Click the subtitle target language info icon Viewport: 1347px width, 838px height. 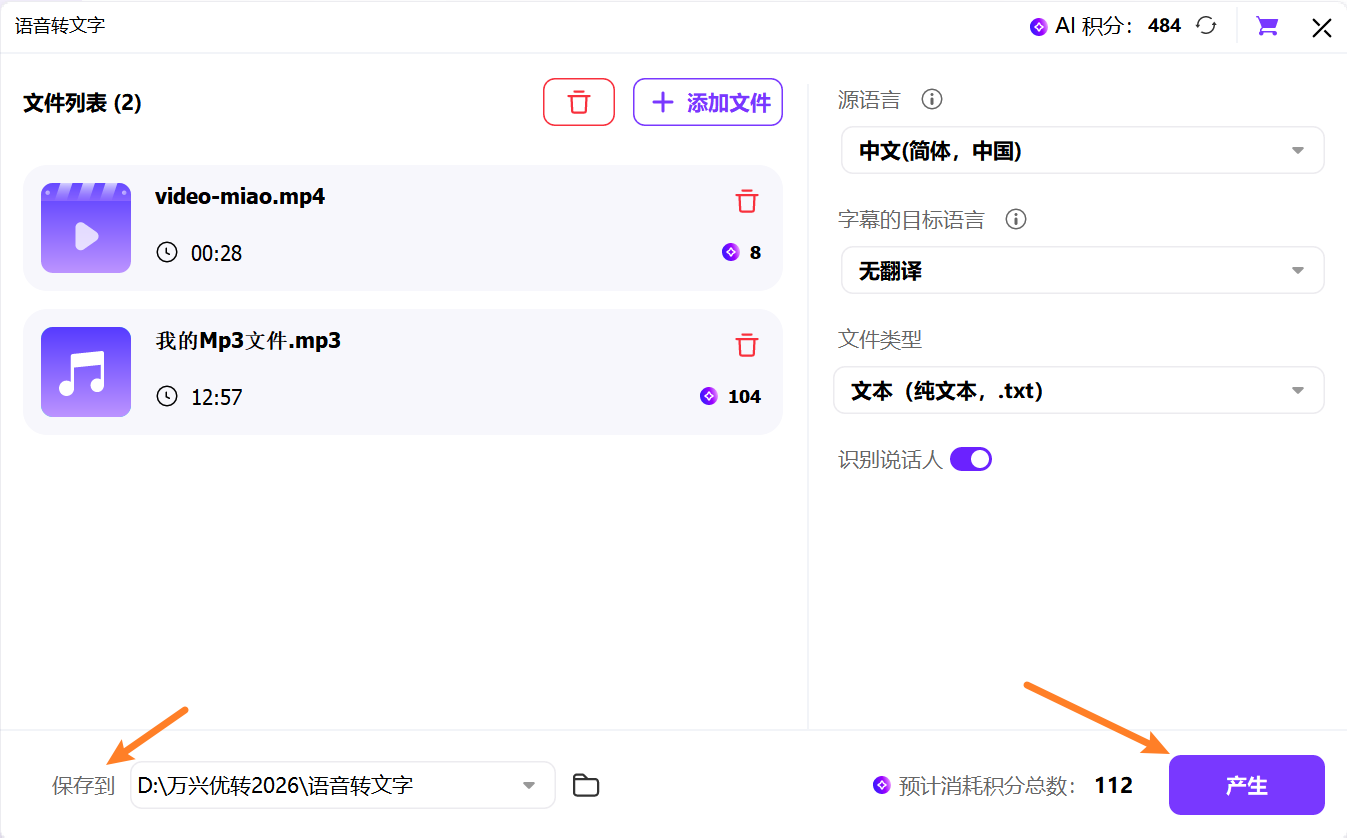click(1016, 219)
